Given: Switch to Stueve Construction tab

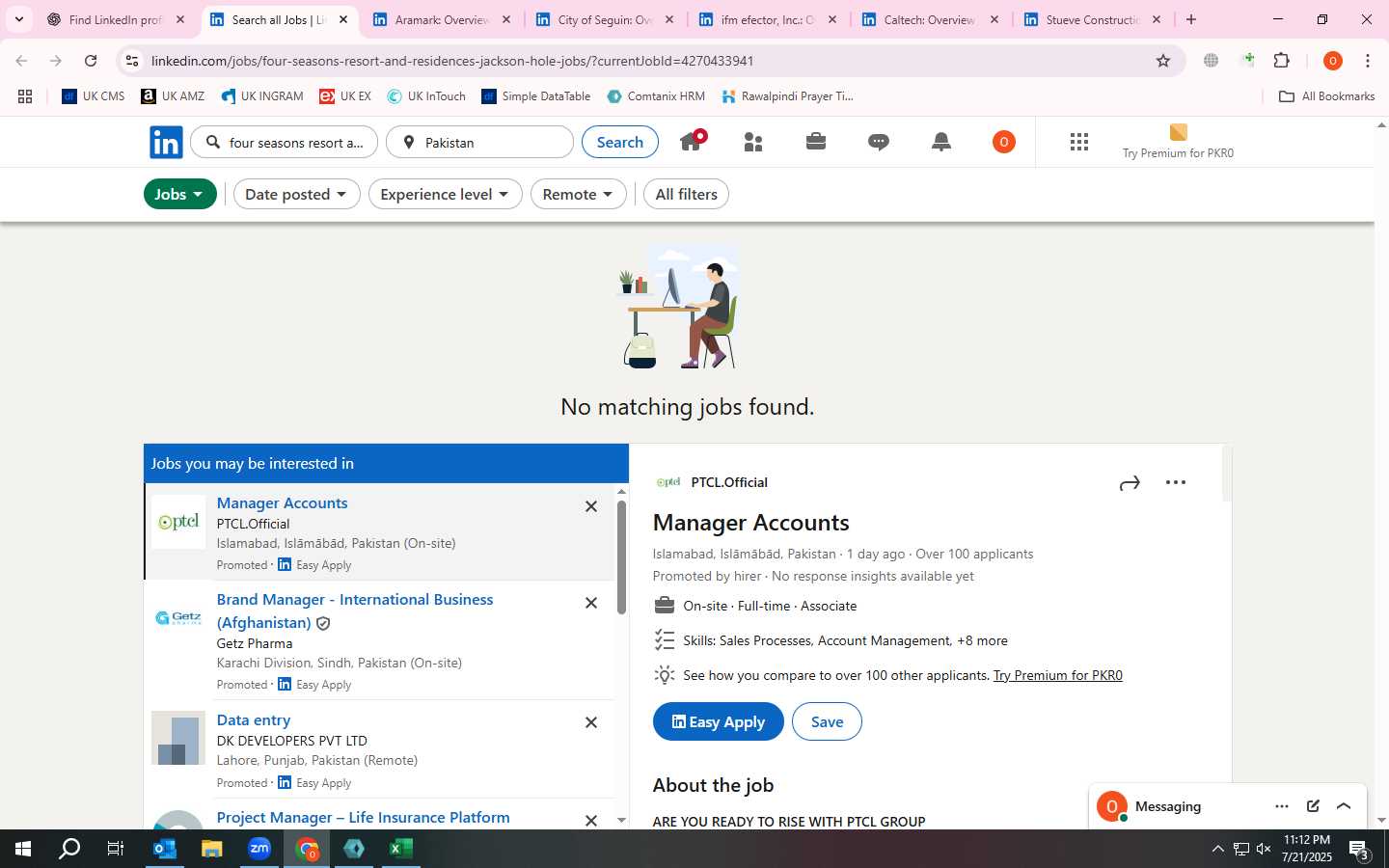Looking at the screenshot, I should (1094, 19).
